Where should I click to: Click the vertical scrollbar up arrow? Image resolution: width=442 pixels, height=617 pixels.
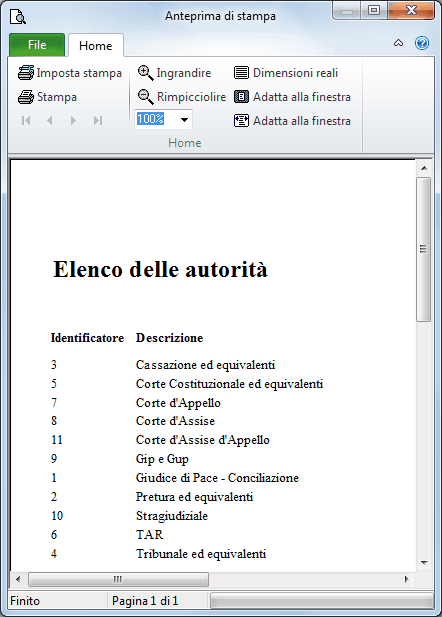pos(424,168)
